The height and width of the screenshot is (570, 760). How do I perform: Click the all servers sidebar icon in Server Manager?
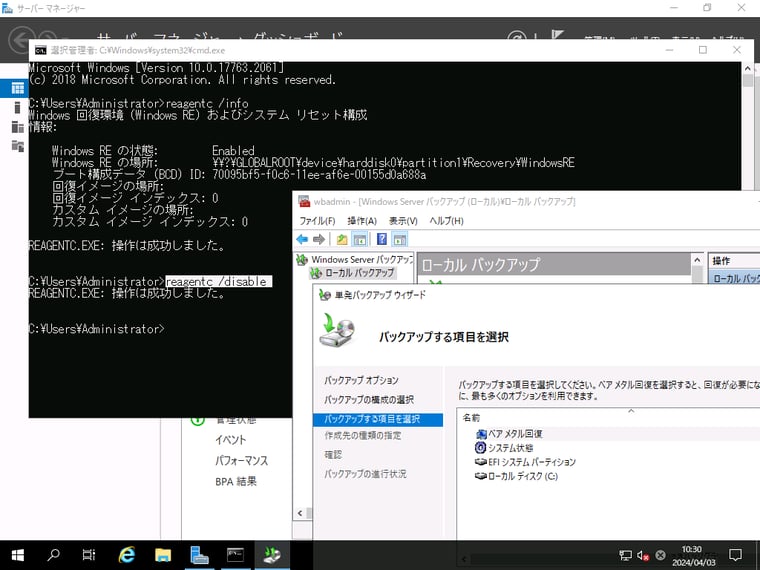click(17, 127)
